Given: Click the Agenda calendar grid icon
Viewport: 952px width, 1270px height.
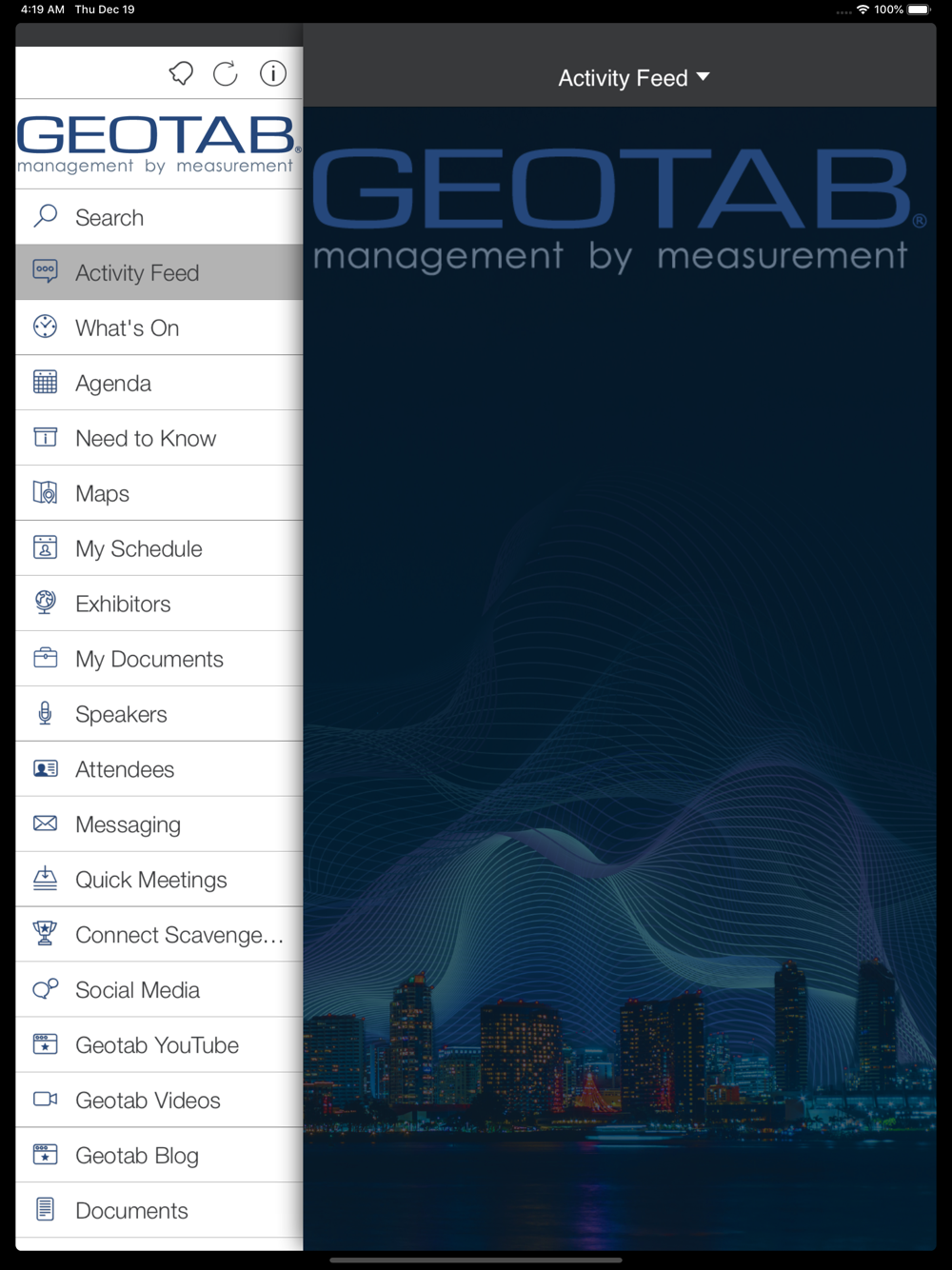Looking at the screenshot, I should (45, 382).
